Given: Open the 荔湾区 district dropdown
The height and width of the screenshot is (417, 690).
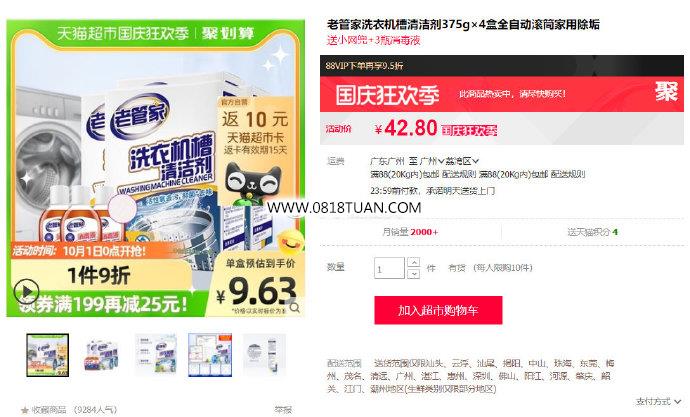Looking at the screenshot, I should pos(462,161).
